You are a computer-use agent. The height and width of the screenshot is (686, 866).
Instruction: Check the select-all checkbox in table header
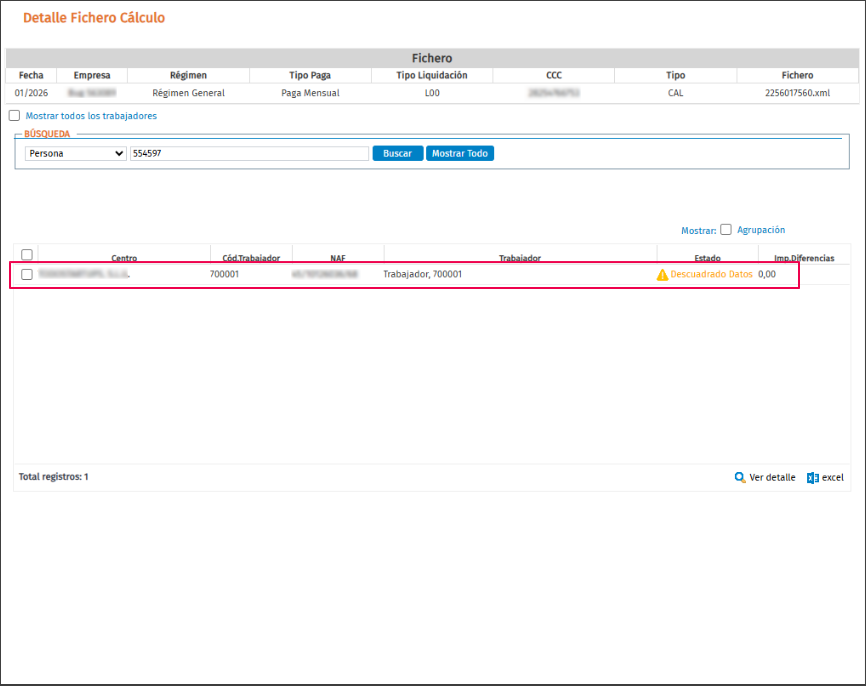point(27,255)
